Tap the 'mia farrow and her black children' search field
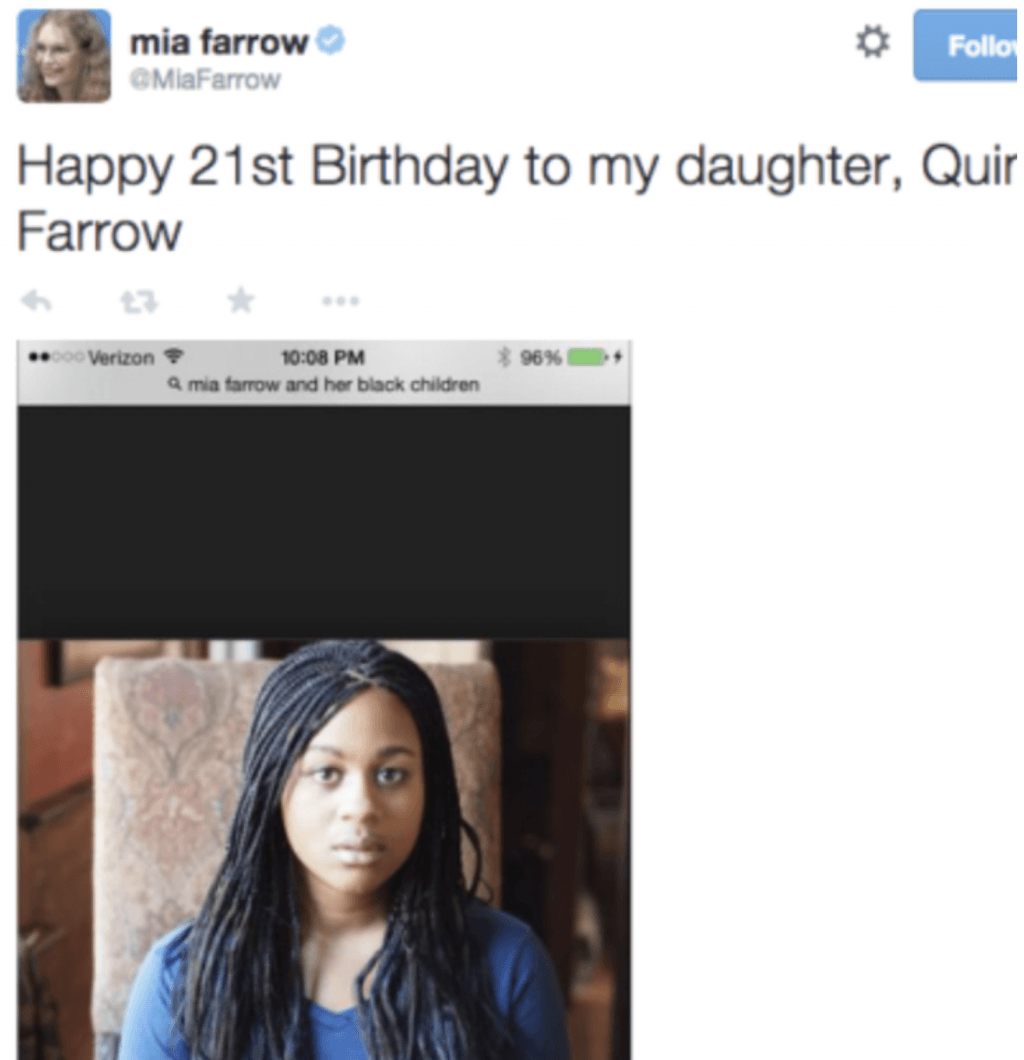Viewport: 1024px width, 1060px height. (x=324, y=384)
